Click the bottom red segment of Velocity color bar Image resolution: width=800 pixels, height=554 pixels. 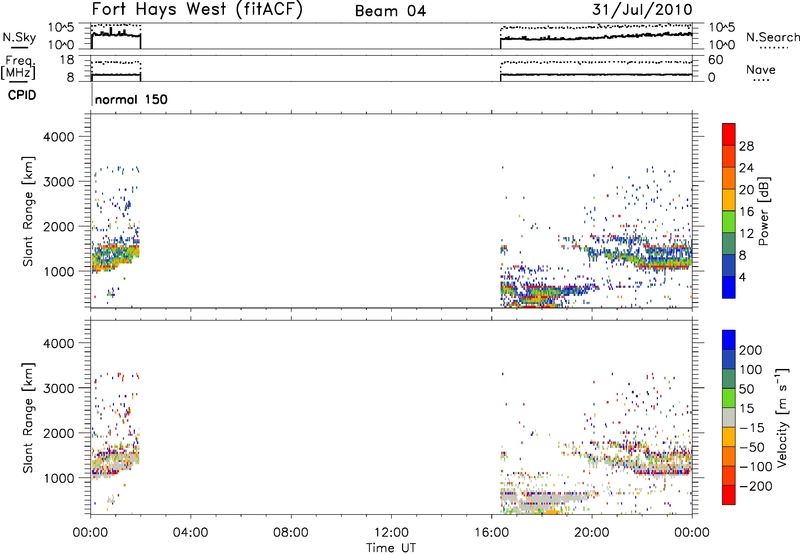(x=729, y=495)
